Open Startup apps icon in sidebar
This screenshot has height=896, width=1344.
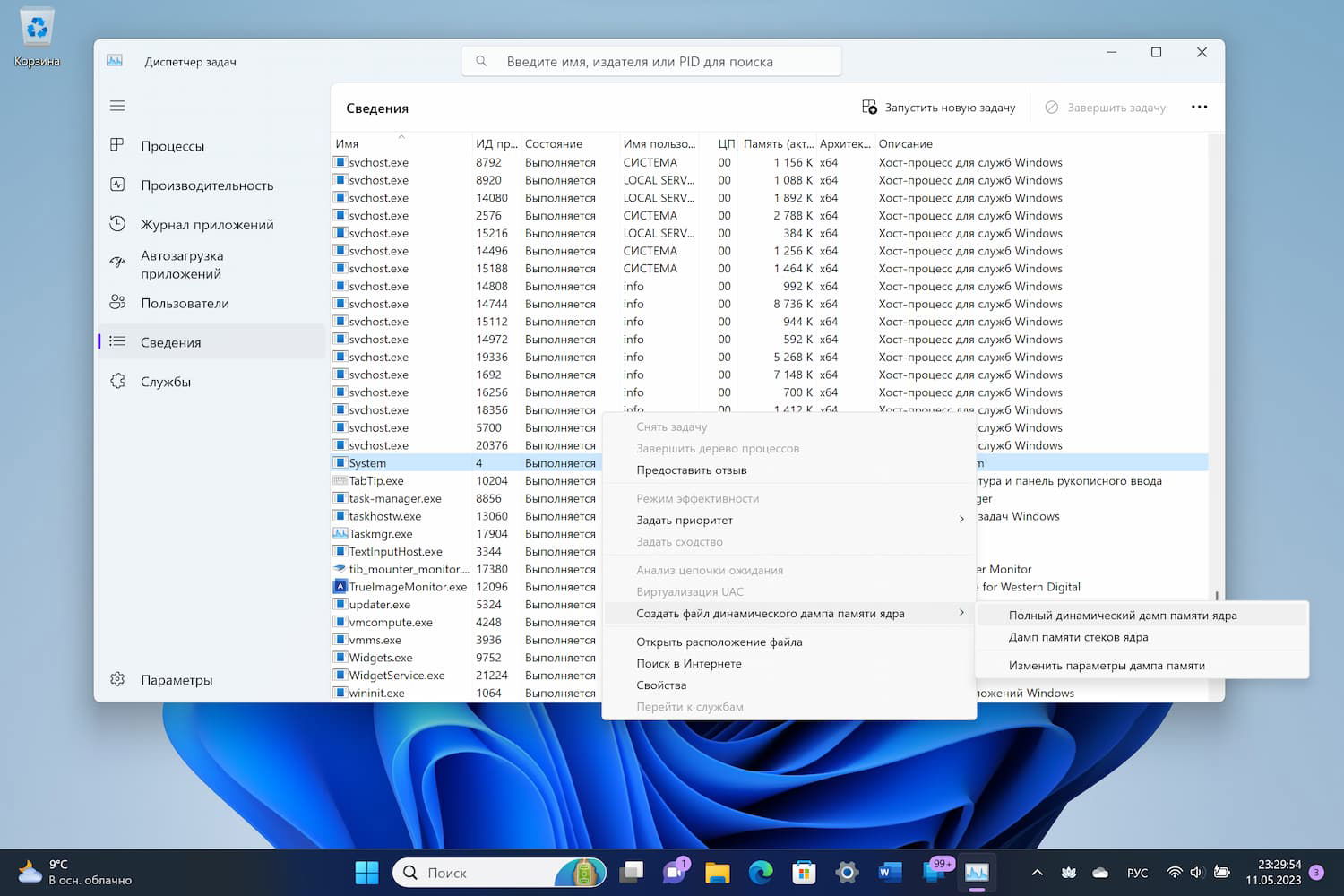[x=117, y=263]
